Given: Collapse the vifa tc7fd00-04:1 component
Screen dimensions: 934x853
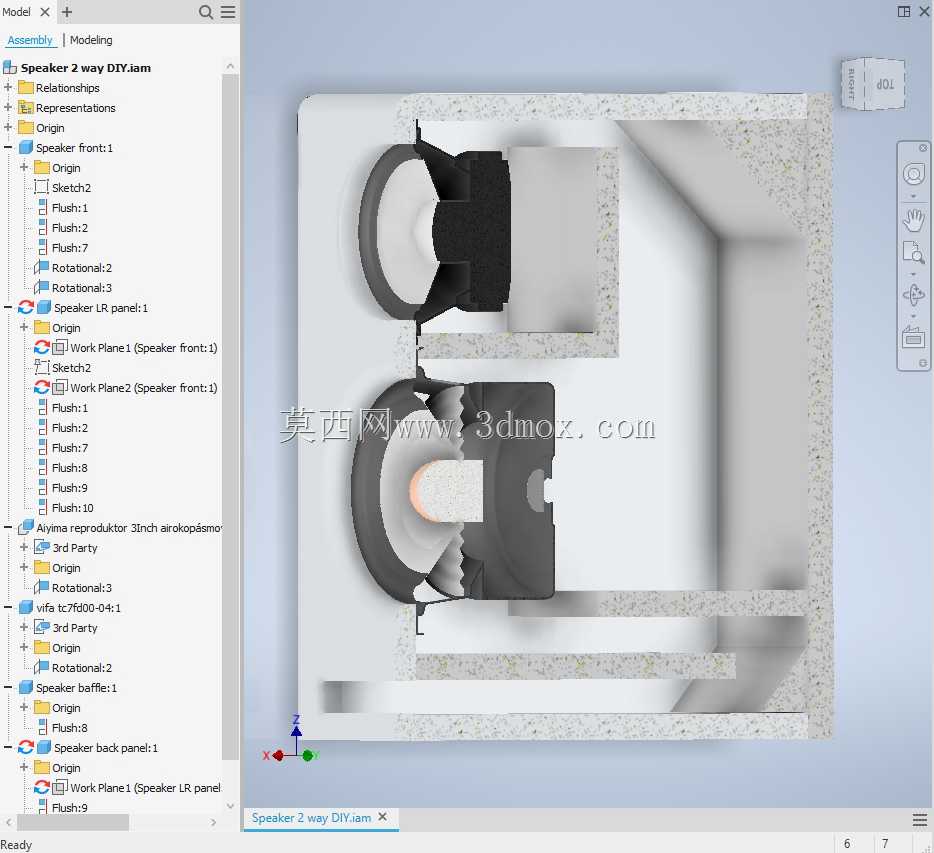Looking at the screenshot, I should click(8, 607).
